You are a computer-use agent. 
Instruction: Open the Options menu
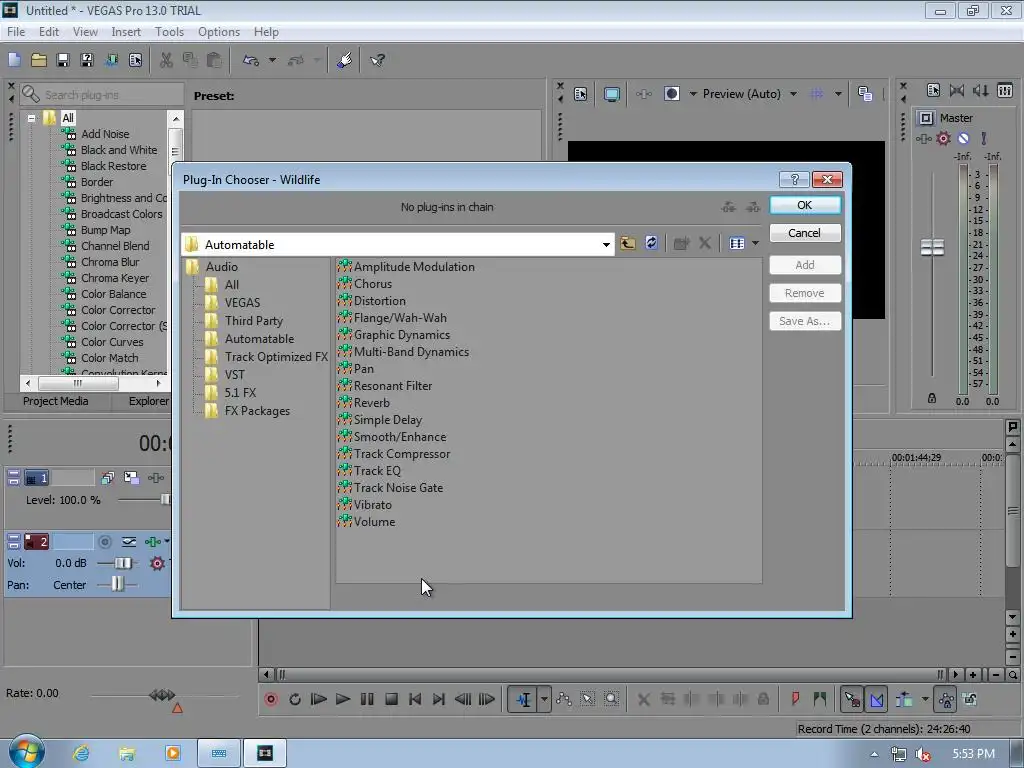(x=219, y=31)
